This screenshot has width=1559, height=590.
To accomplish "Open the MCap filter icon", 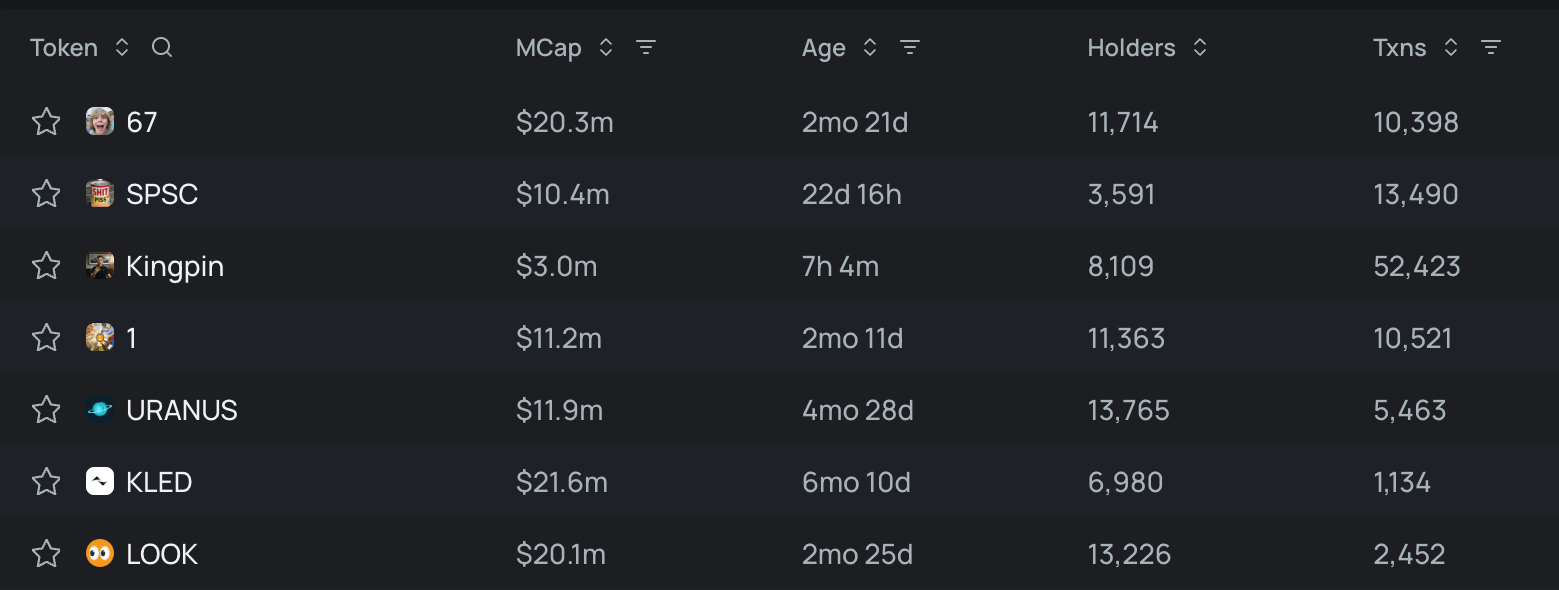I will [646, 47].
